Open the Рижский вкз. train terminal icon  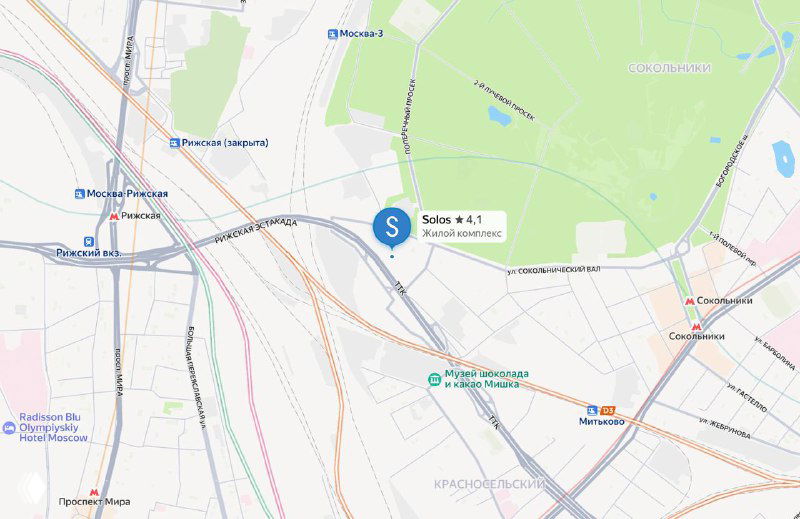(89, 241)
